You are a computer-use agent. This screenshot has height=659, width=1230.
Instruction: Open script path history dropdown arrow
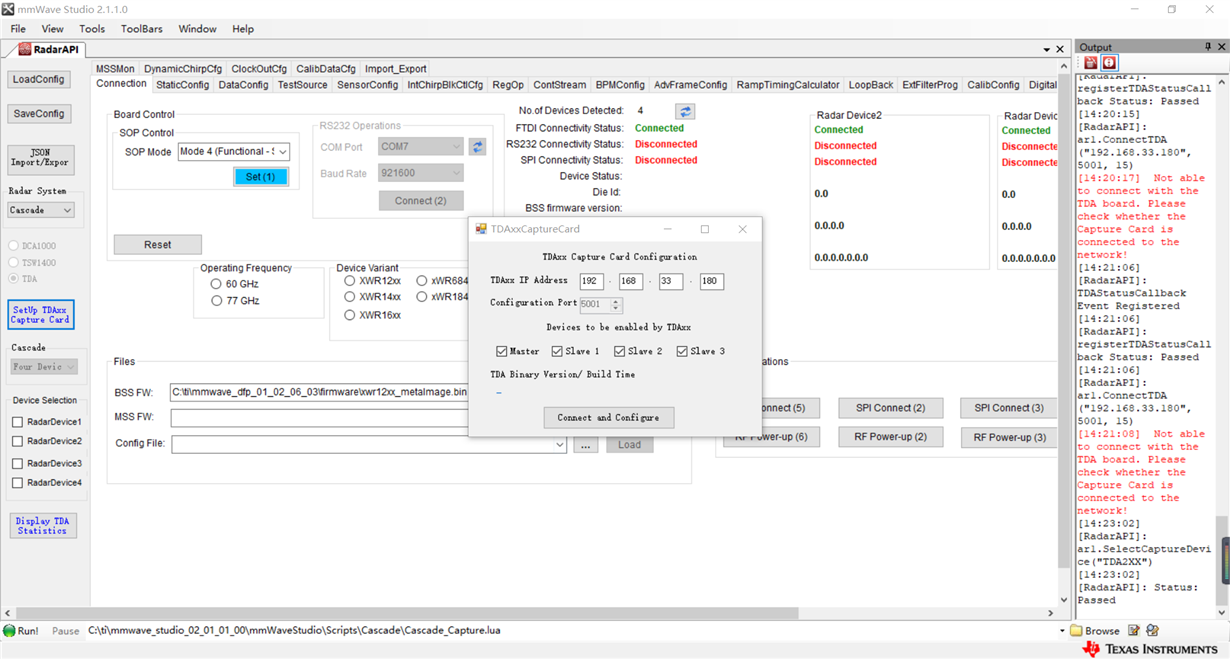pos(1062,631)
